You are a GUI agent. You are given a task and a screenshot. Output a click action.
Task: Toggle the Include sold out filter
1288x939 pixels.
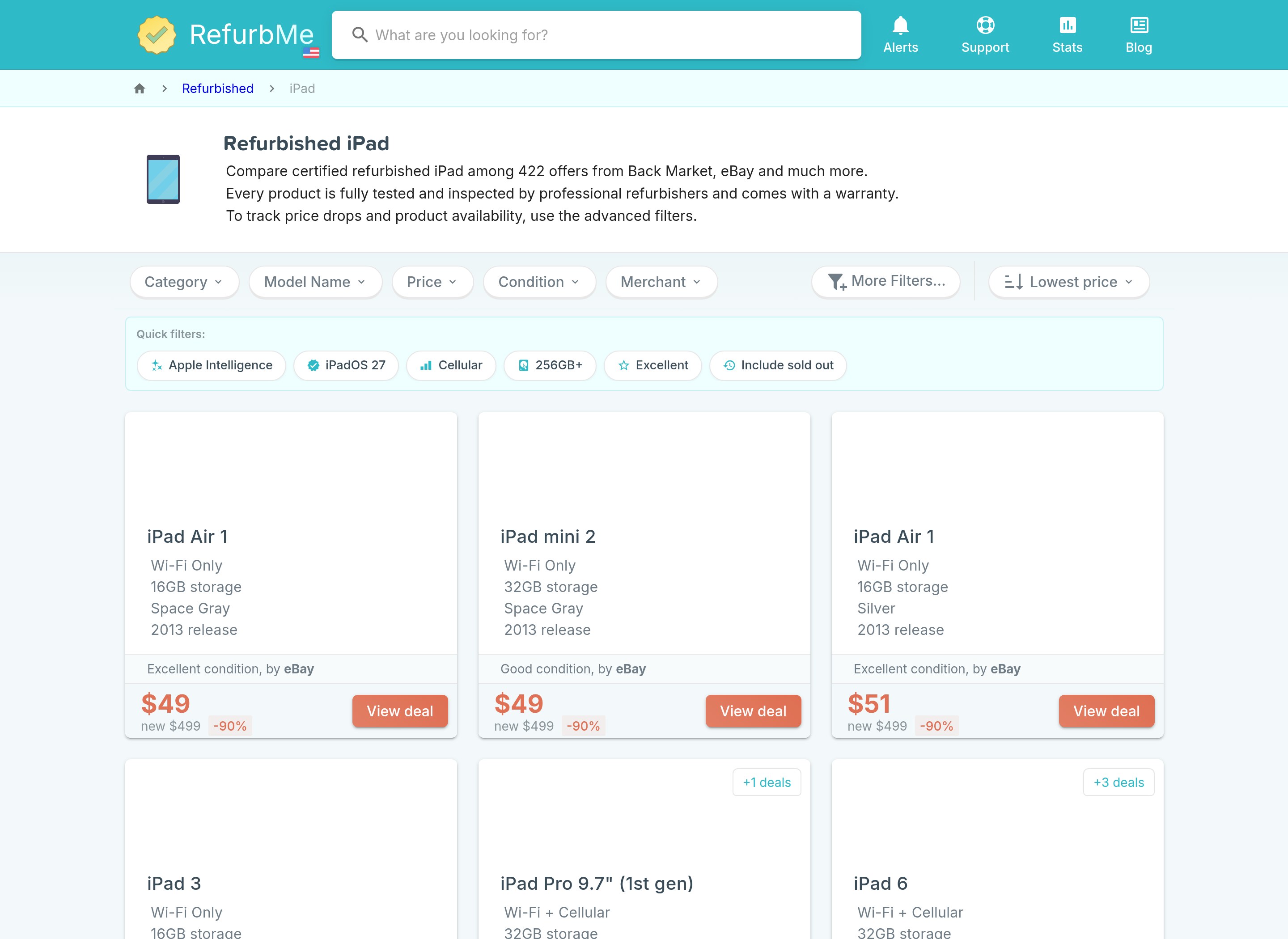pos(778,365)
